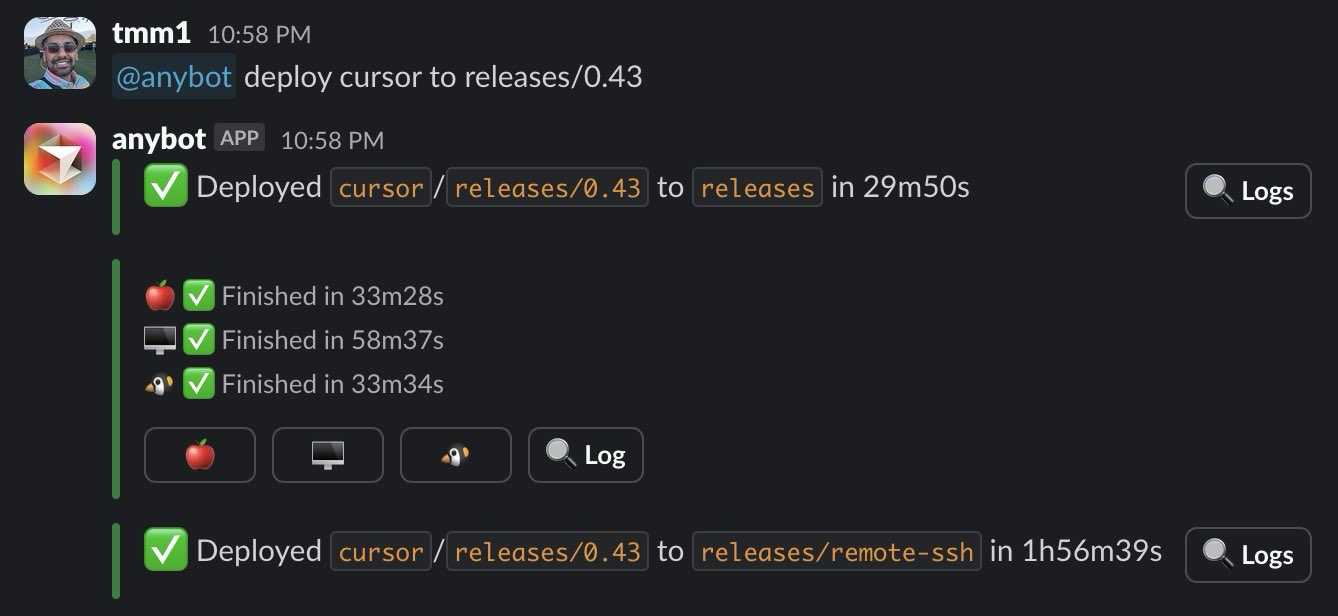Viewport: 1338px width, 616px height.
Task: Click the green checkmark on first Deployed line
Action: [x=166, y=187]
